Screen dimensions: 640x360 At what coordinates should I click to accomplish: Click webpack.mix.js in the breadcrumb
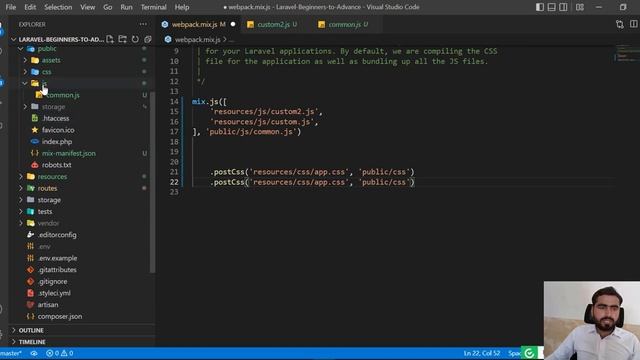(198, 40)
